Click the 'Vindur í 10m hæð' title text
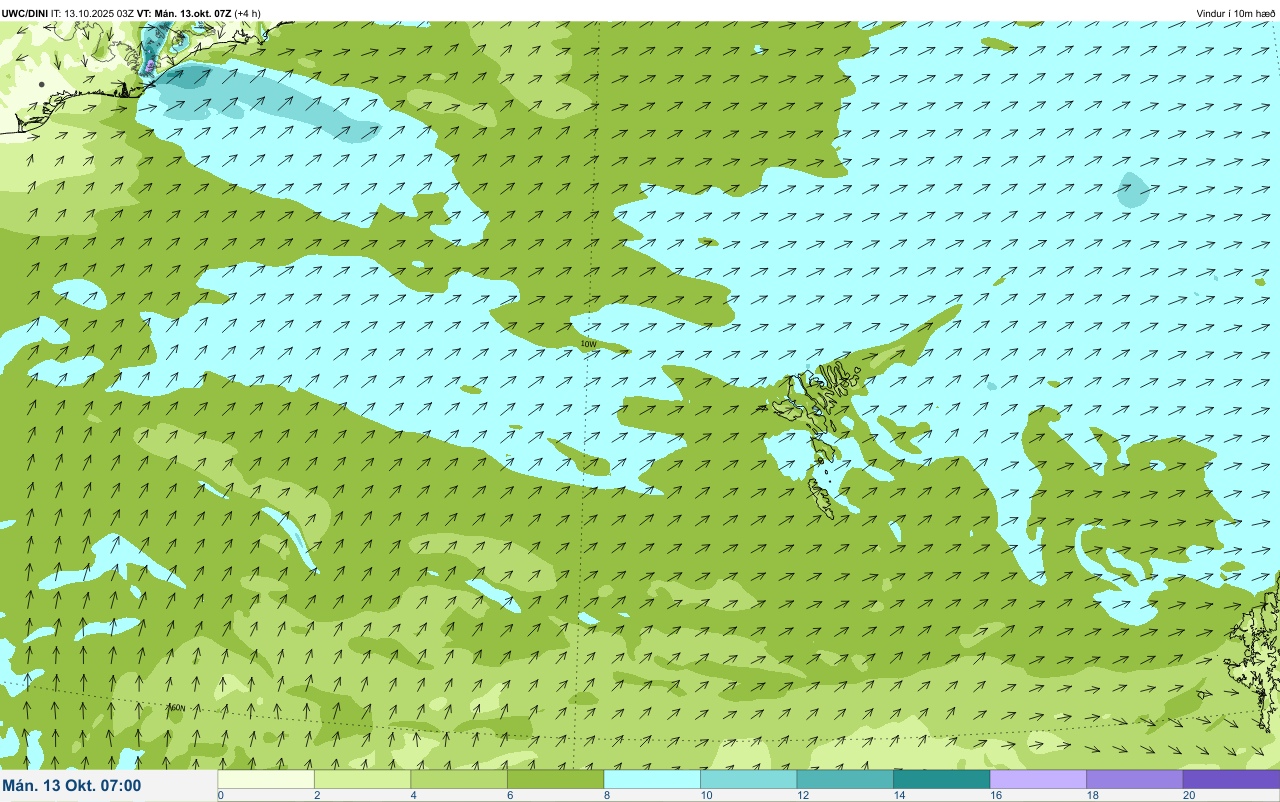Screen dimensions: 1280x802 point(1236,13)
